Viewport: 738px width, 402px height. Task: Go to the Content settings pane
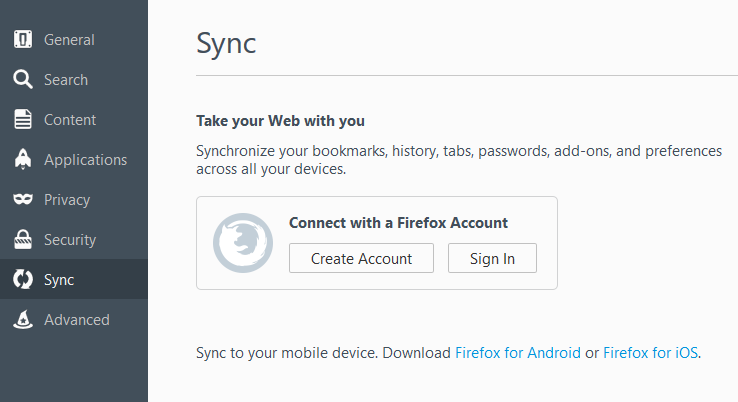coord(70,120)
